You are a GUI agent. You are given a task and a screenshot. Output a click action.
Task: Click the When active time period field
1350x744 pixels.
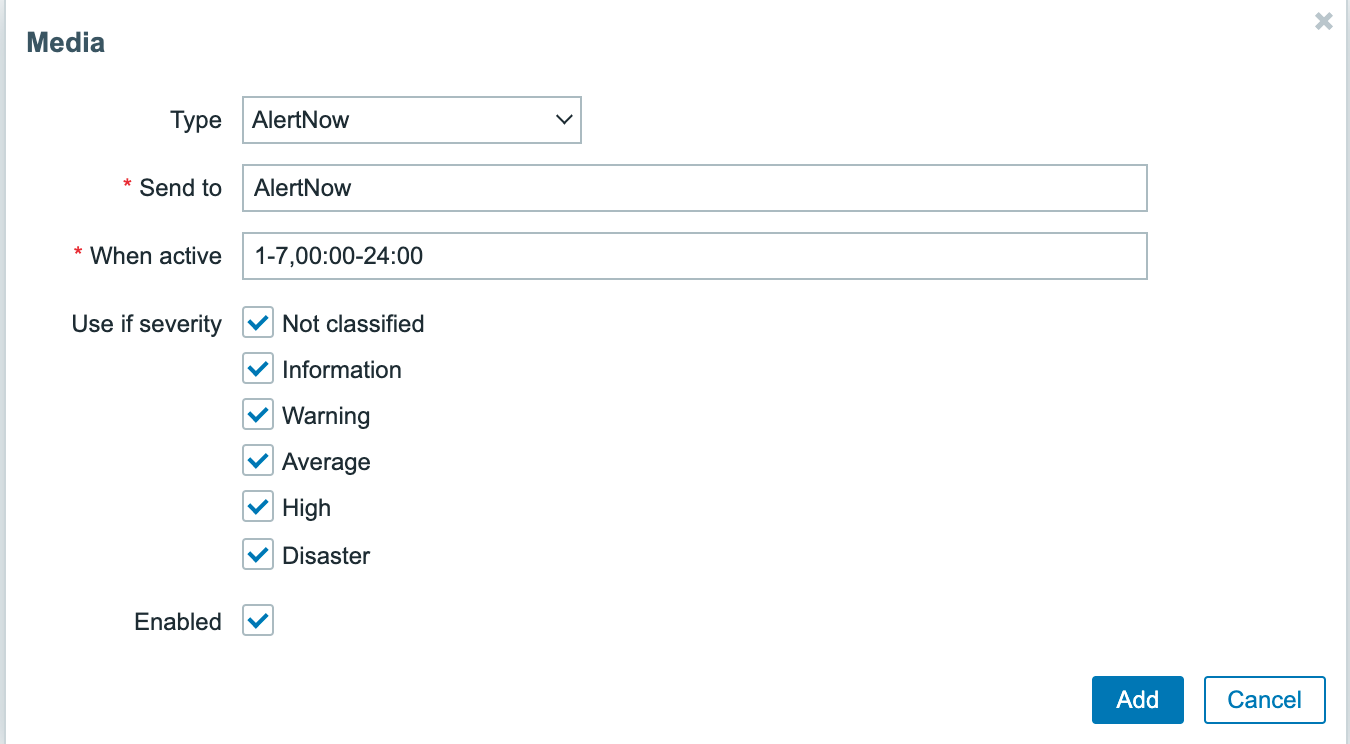[x=694, y=256]
